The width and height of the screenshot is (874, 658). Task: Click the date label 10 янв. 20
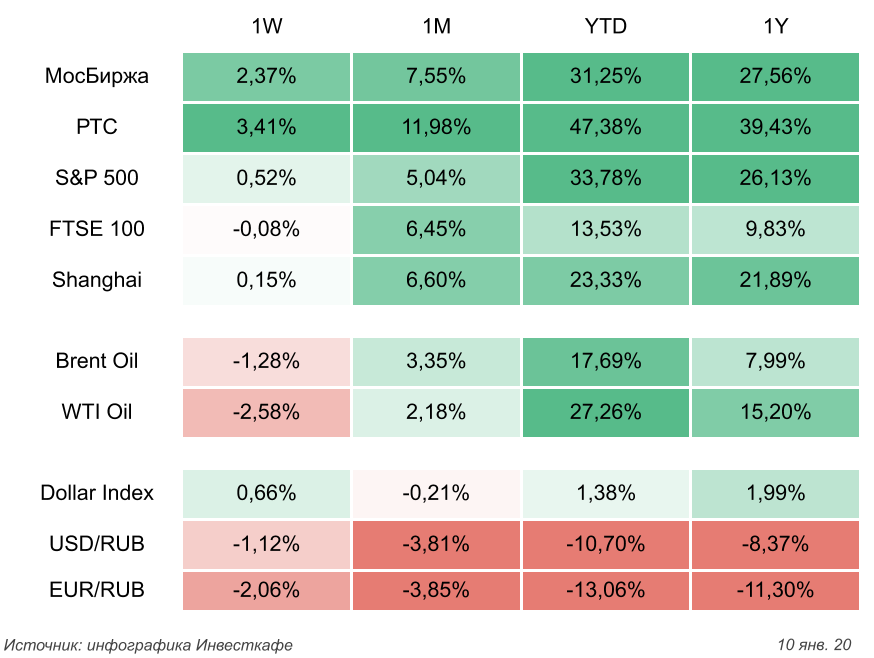(813, 644)
